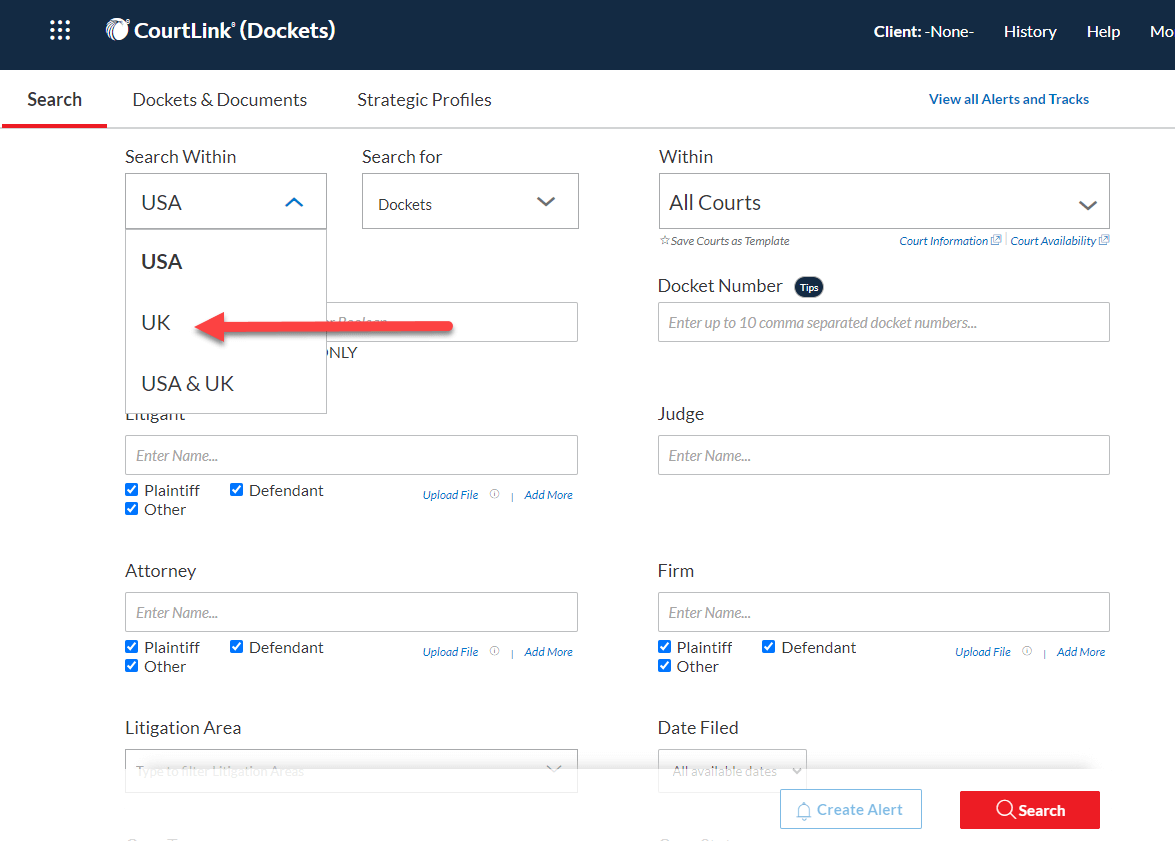The height and width of the screenshot is (841, 1175).
Task: Open View all Alerts and Tracks link
Action: coord(1009,99)
